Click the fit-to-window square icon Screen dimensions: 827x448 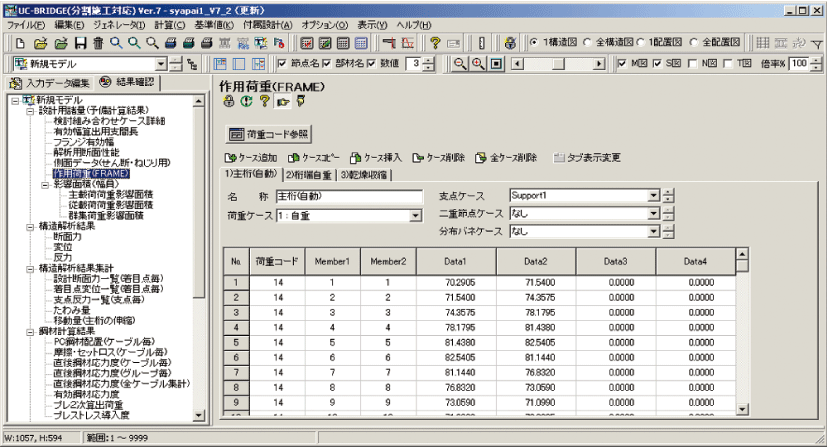coord(496,64)
